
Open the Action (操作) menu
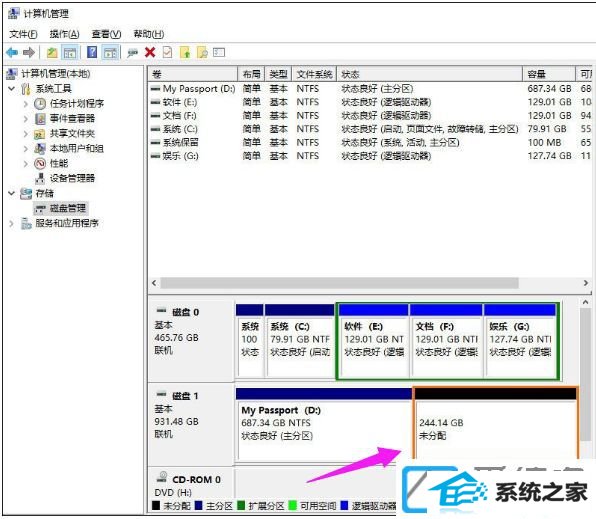[64, 34]
